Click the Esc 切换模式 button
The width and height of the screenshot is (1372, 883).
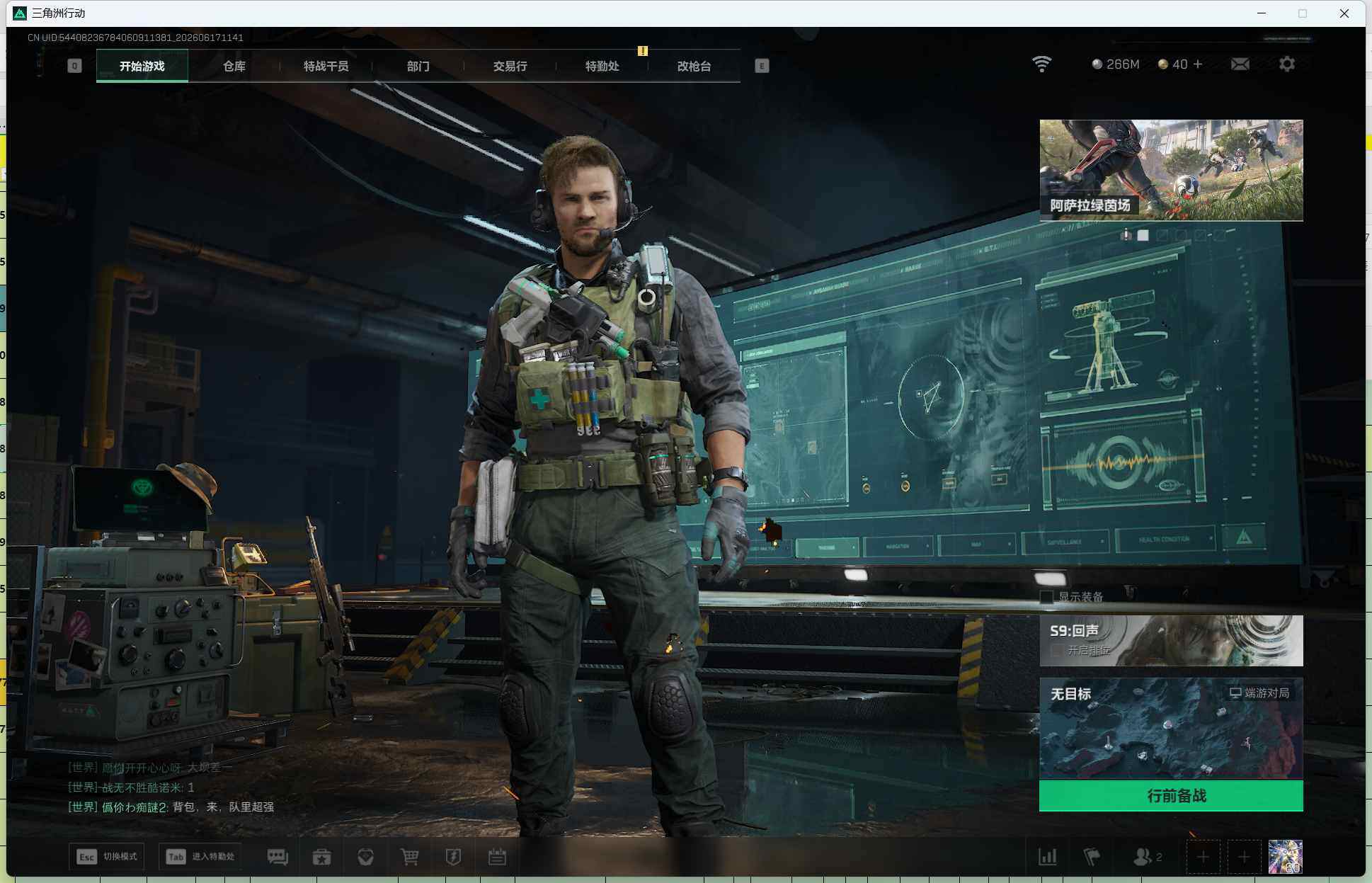(107, 857)
